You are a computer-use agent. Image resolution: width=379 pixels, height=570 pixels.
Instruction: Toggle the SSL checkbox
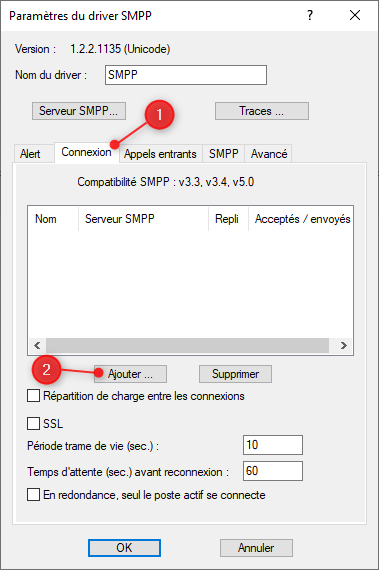tap(33, 424)
